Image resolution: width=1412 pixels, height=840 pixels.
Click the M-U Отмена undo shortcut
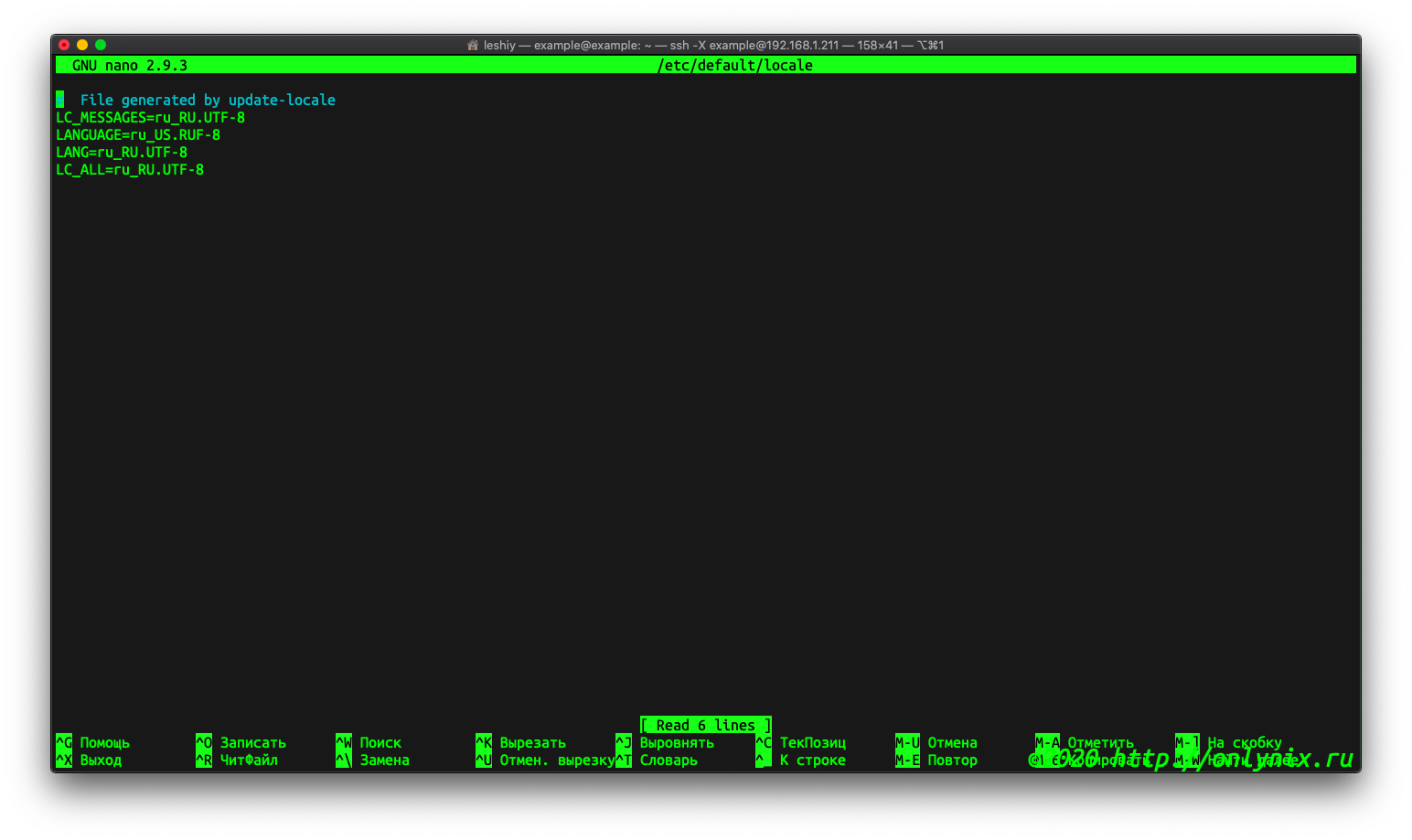[x=936, y=742]
